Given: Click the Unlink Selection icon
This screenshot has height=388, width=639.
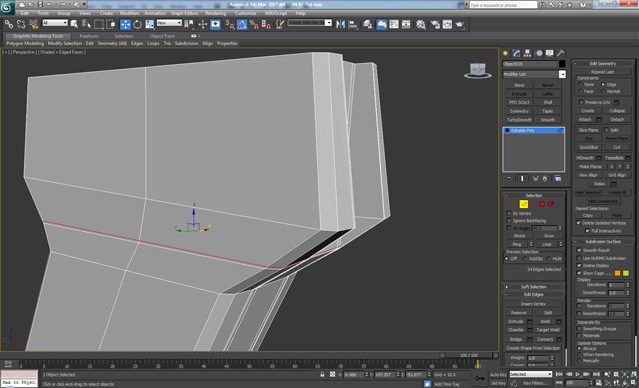Looking at the screenshot, I should [x=21, y=24].
